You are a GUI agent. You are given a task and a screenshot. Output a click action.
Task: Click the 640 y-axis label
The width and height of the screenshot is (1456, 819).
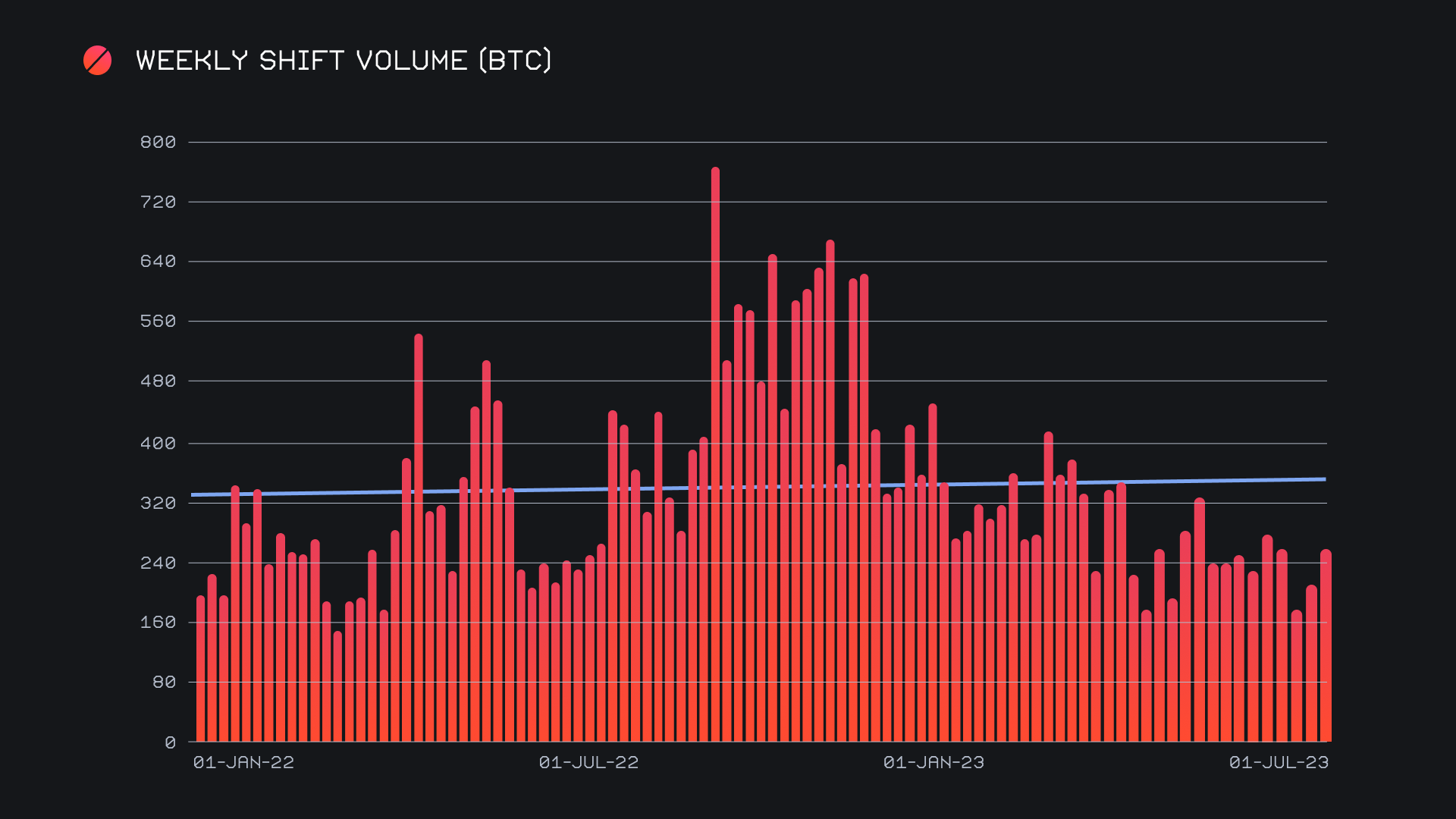coord(158,262)
